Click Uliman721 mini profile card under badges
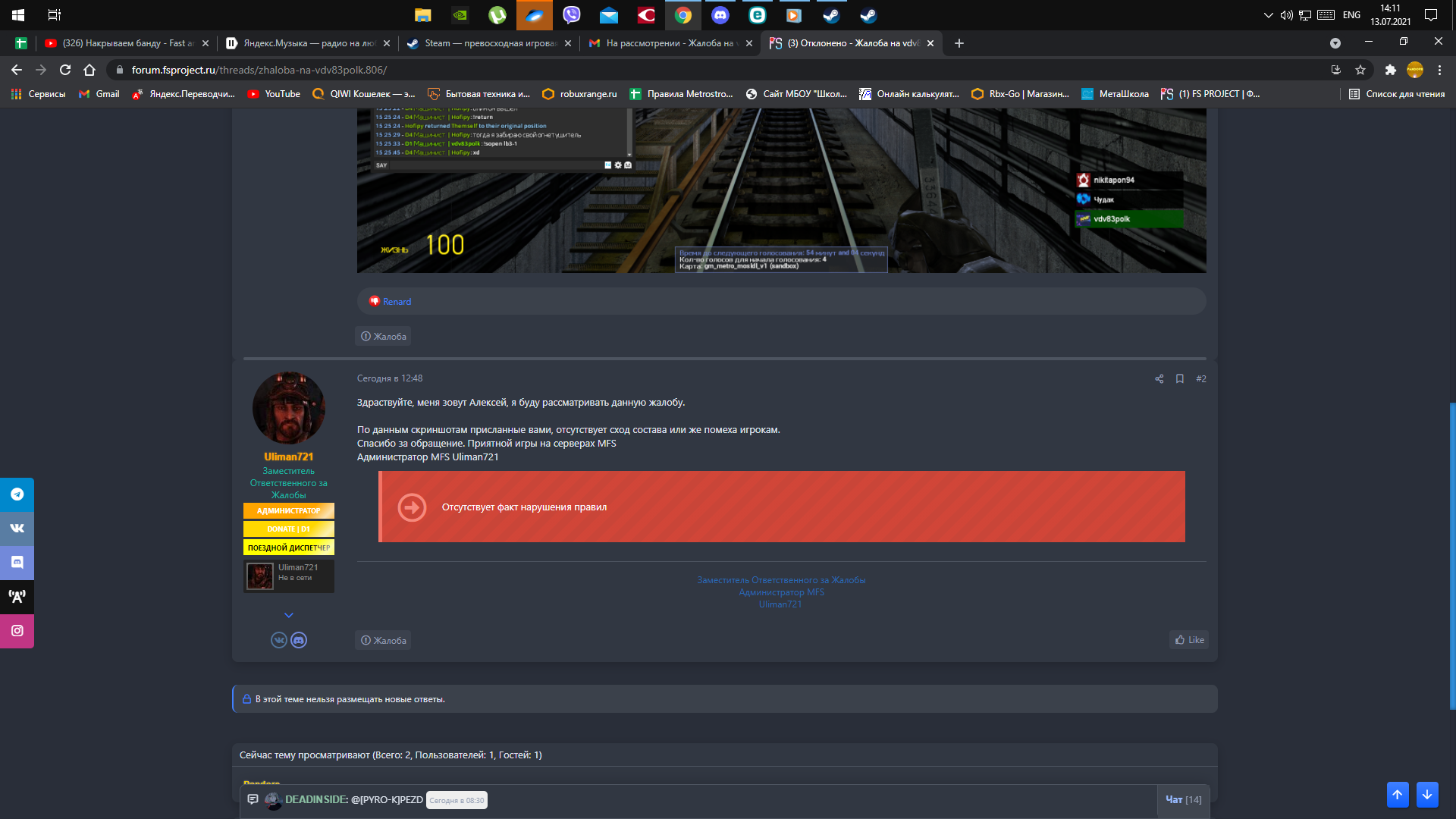 [289, 576]
